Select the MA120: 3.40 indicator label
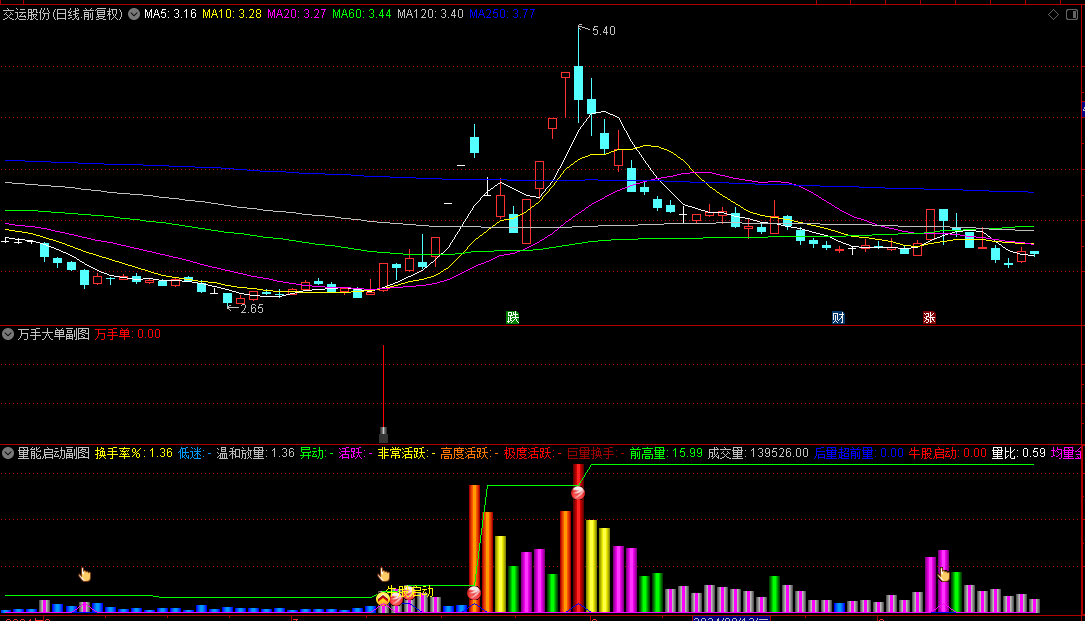This screenshot has height=621, width=1085. (x=430, y=14)
